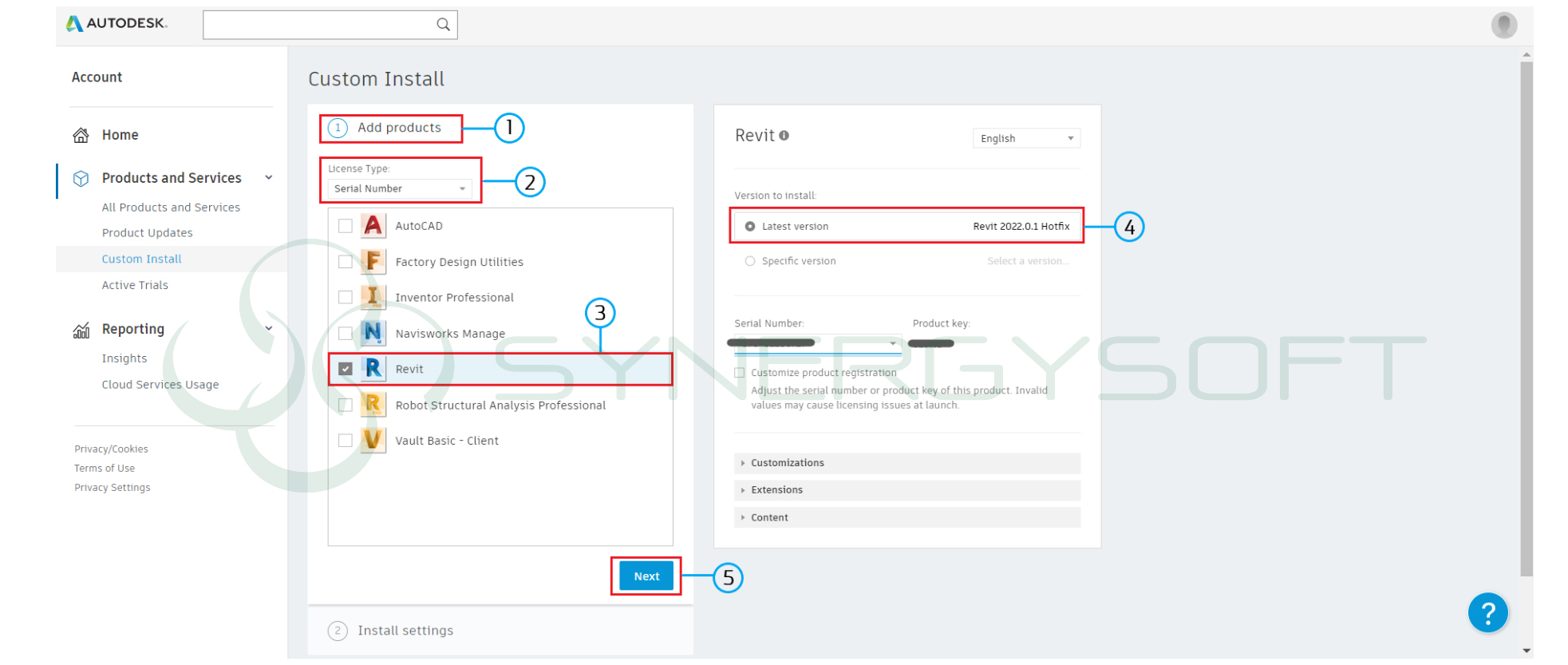The height and width of the screenshot is (665, 1568).
Task: Collapse Products and Services chevron
Action: (269, 177)
